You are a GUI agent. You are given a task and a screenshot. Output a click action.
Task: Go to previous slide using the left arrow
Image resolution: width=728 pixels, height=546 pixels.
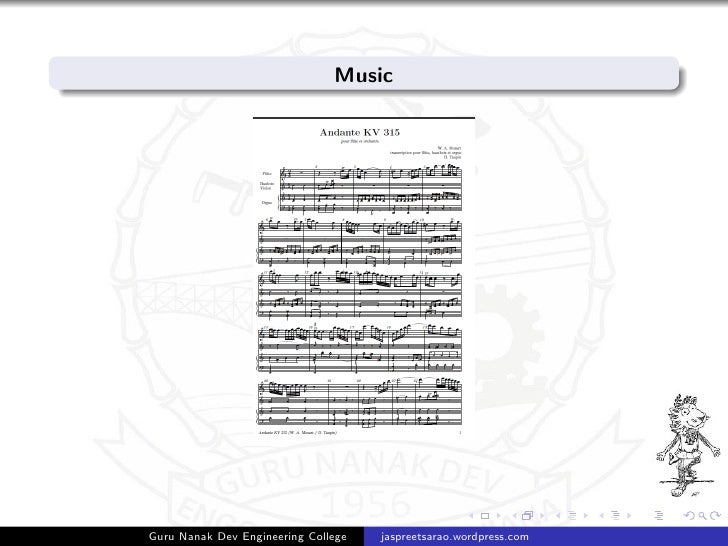471,515
